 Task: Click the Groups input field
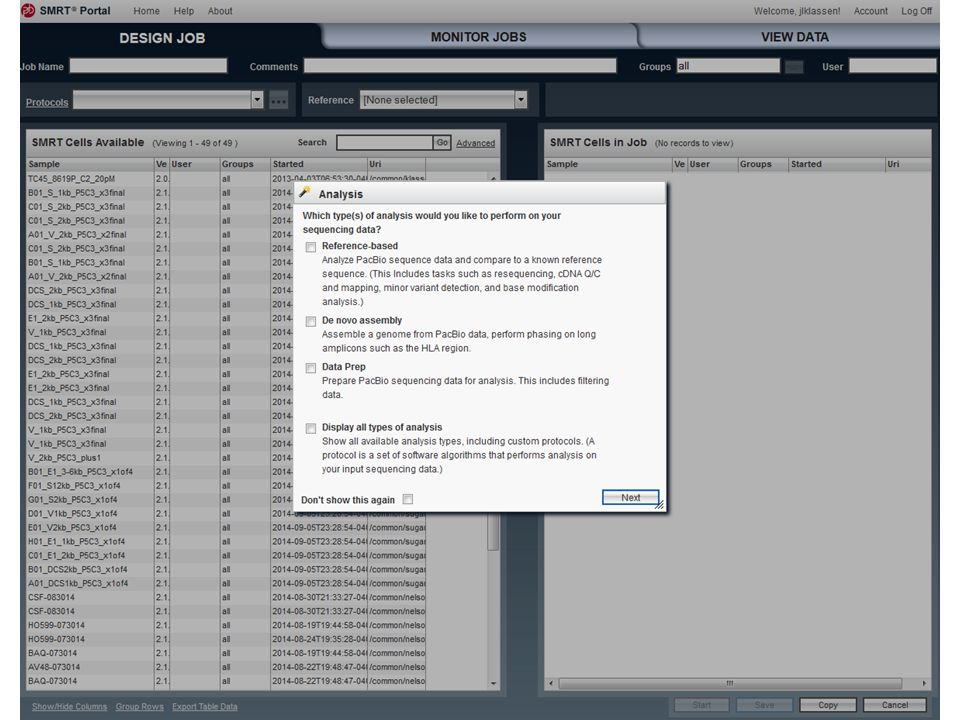pos(728,66)
